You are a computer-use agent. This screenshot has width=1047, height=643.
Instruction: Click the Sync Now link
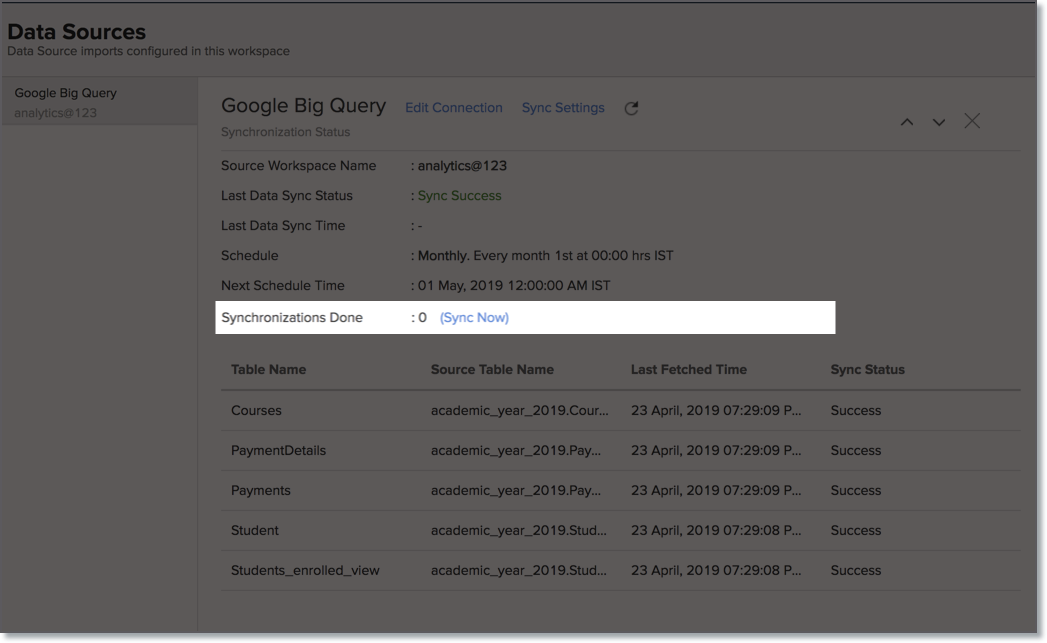[474, 318]
